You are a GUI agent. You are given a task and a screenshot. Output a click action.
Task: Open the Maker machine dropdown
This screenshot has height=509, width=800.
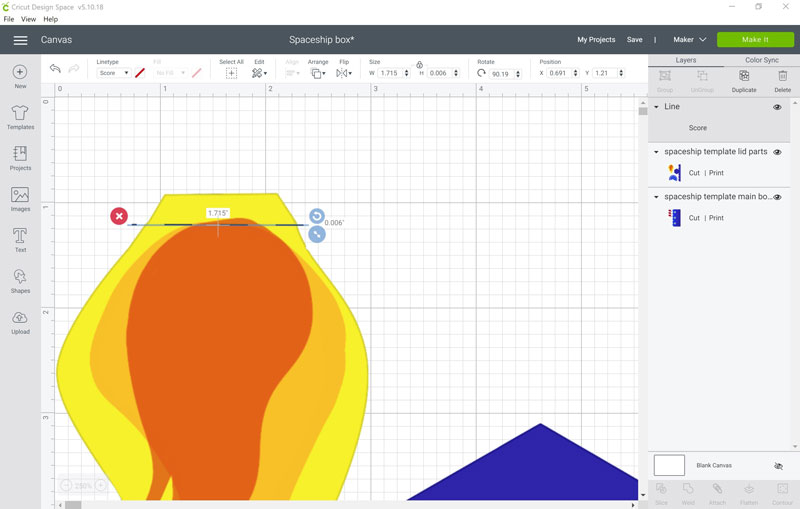coord(689,40)
